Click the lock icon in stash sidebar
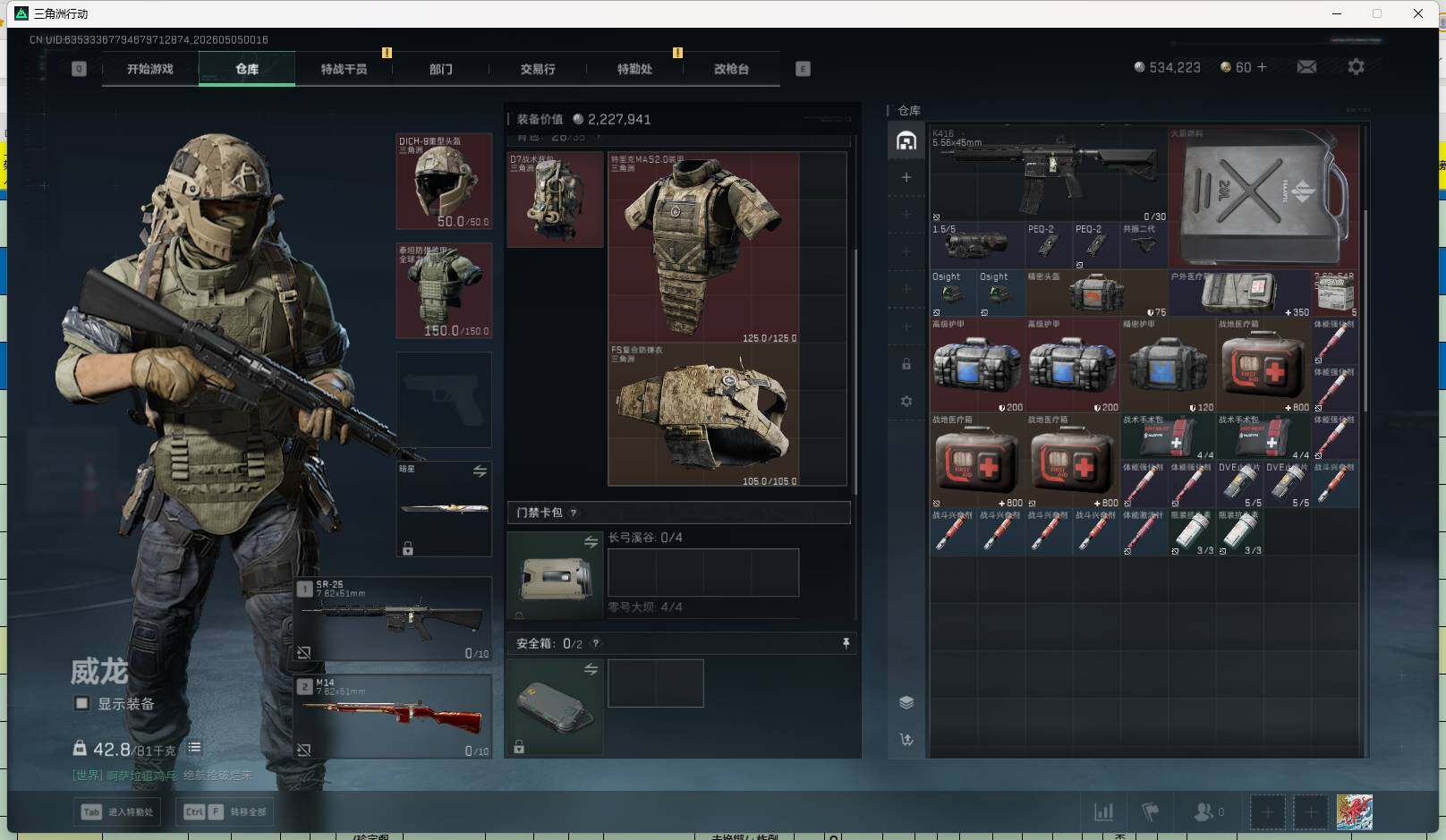 pos(906,364)
